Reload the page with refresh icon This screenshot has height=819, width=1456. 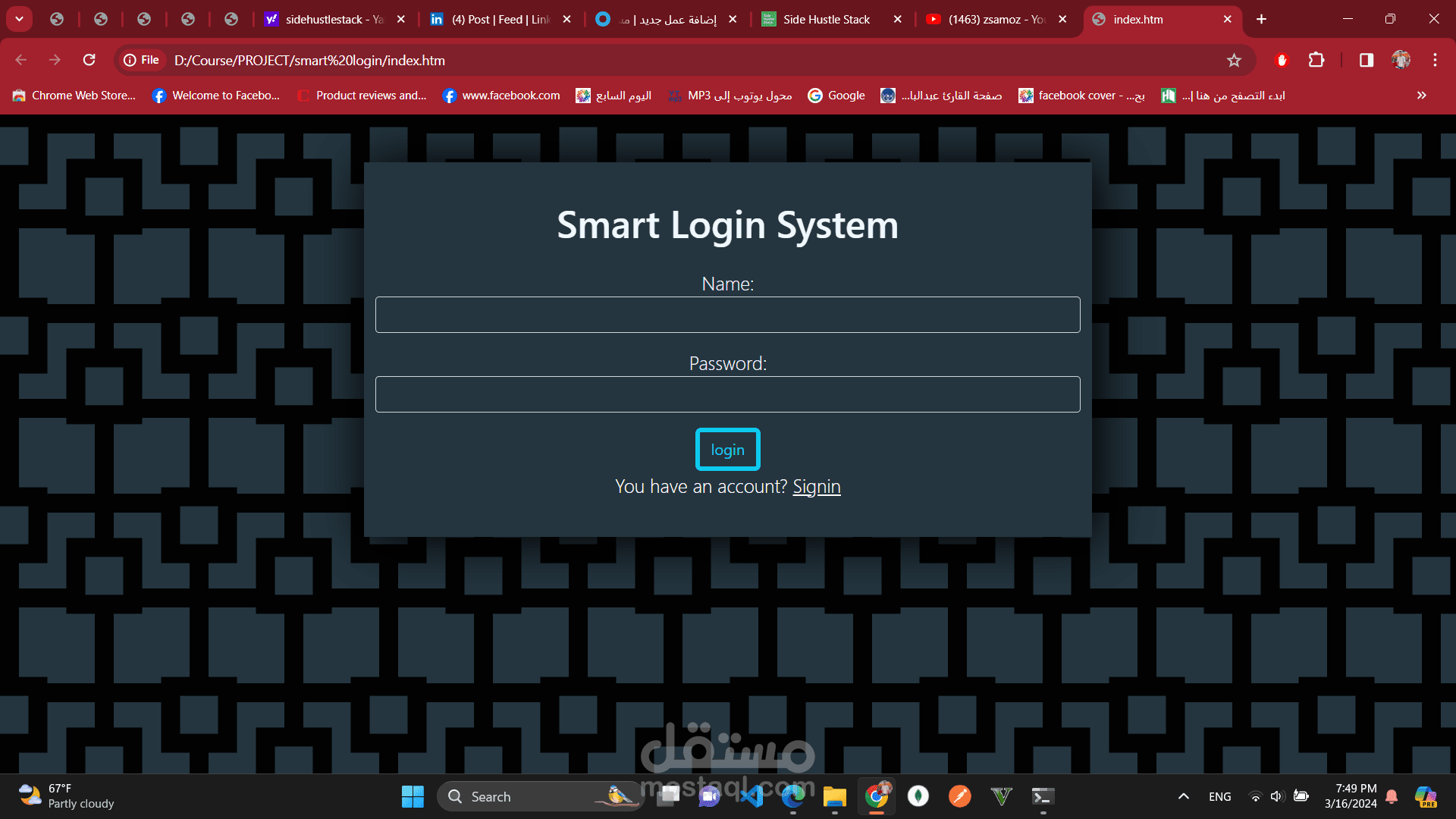click(89, 60)
